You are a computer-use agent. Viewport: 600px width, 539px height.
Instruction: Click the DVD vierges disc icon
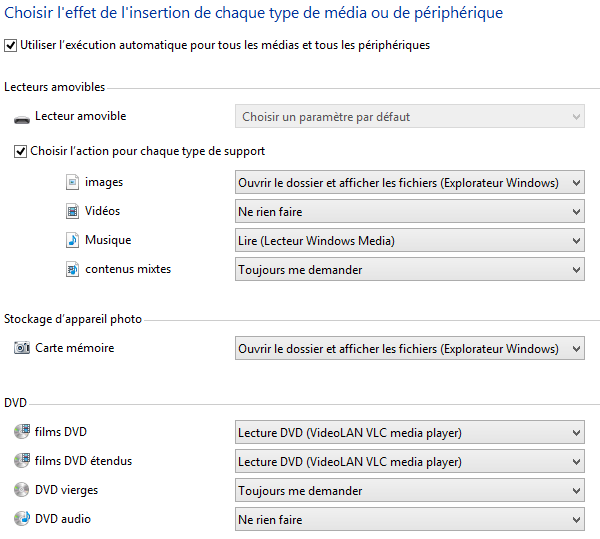[22, 490]
